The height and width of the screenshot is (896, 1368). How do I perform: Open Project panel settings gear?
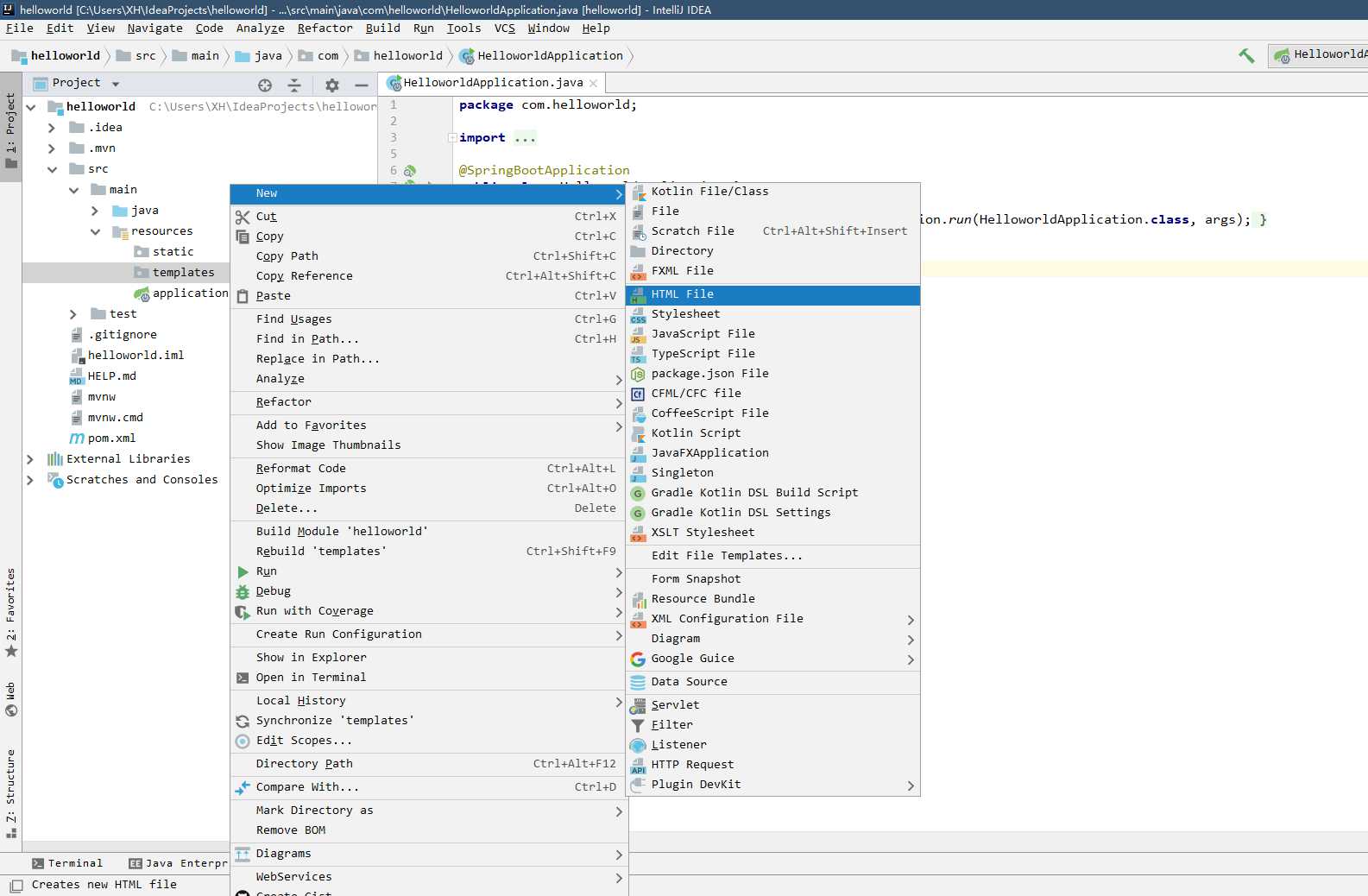tap(332, 85)
